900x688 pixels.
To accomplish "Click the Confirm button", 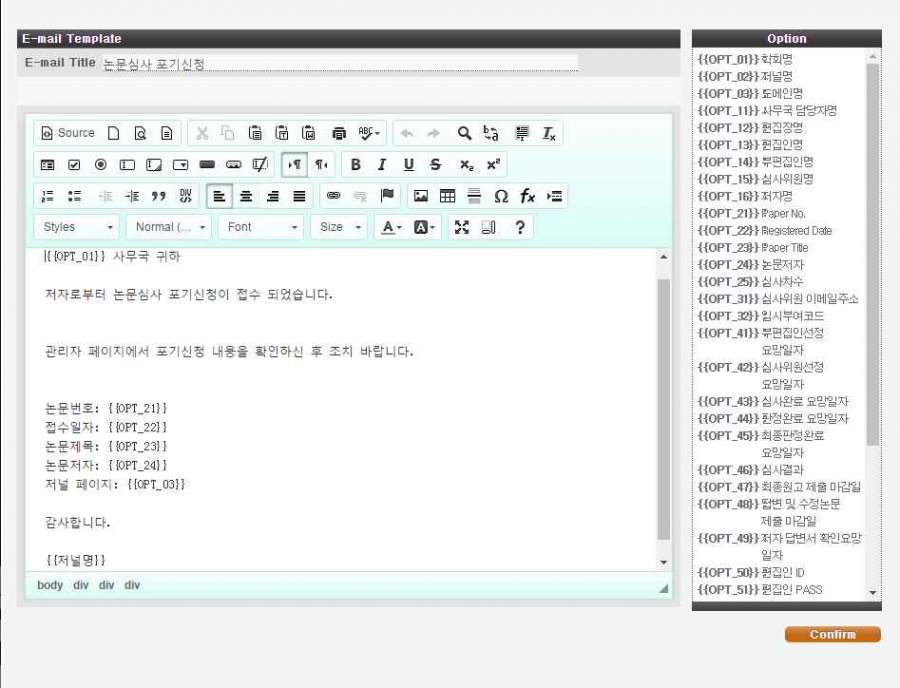I will coord(832,634).
